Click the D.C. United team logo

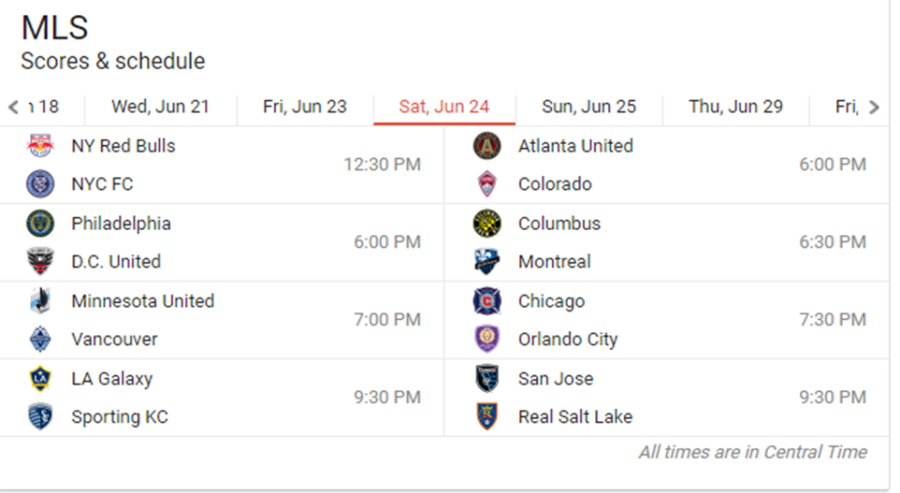40,262
